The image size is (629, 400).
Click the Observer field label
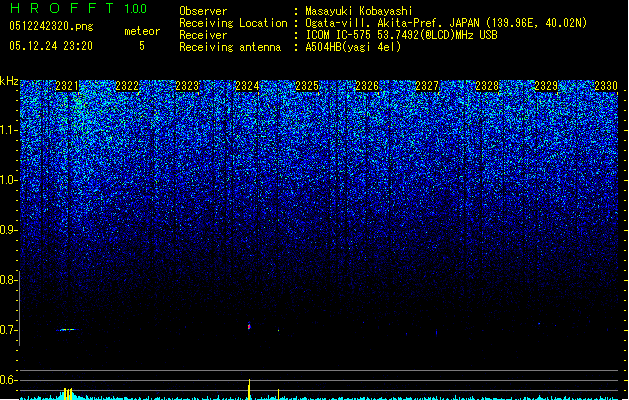(x=203, y=11)
